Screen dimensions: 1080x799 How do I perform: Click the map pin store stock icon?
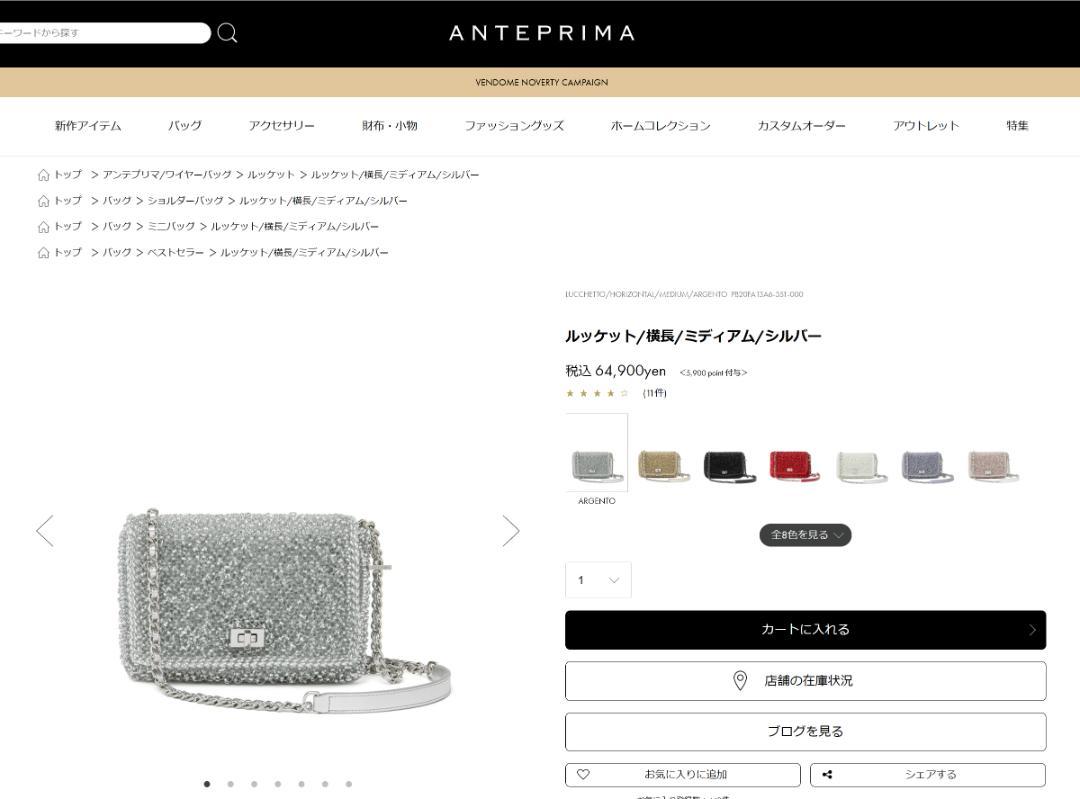coord(740,681)
